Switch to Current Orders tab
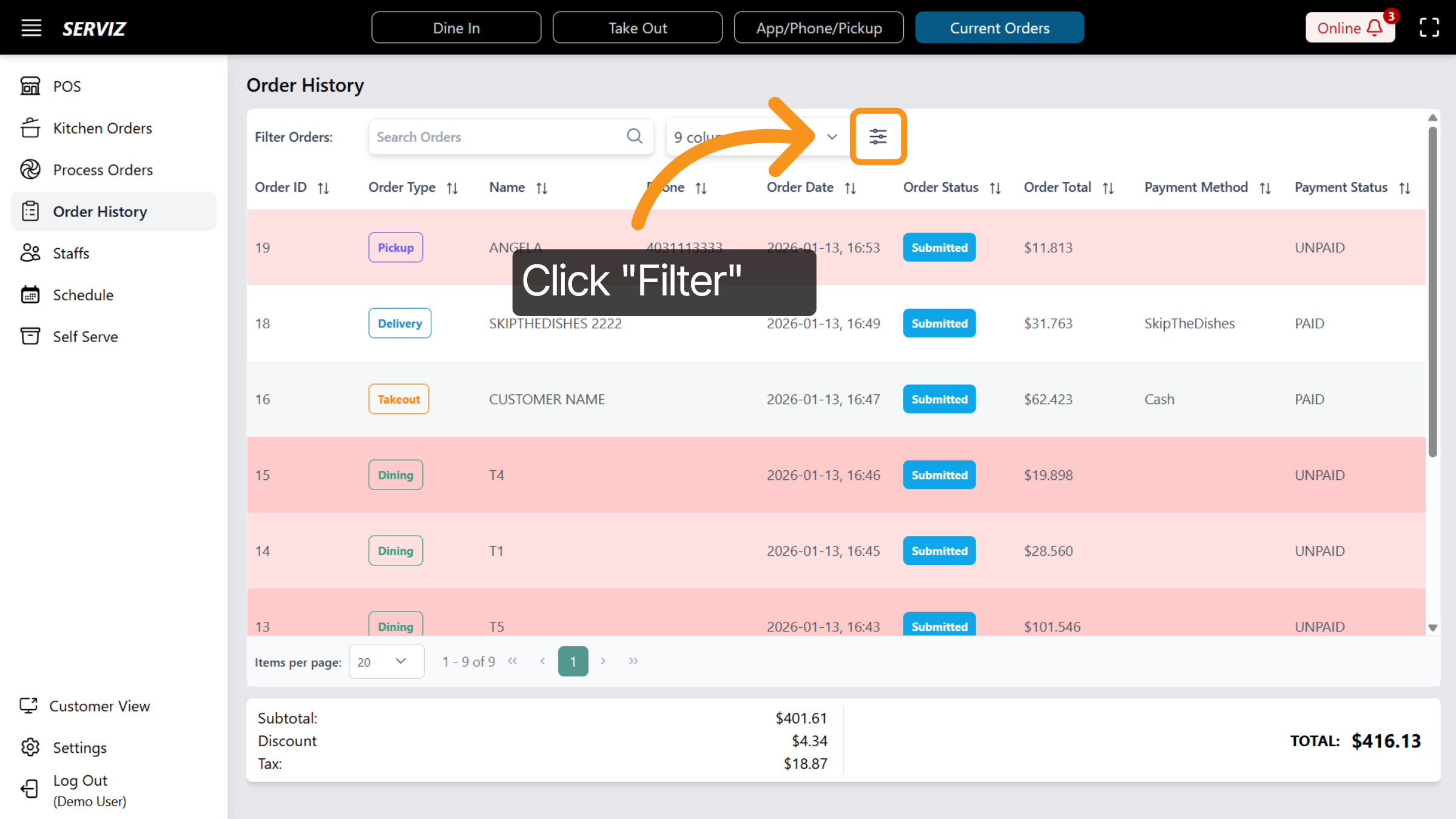 (x=999, y=27)
